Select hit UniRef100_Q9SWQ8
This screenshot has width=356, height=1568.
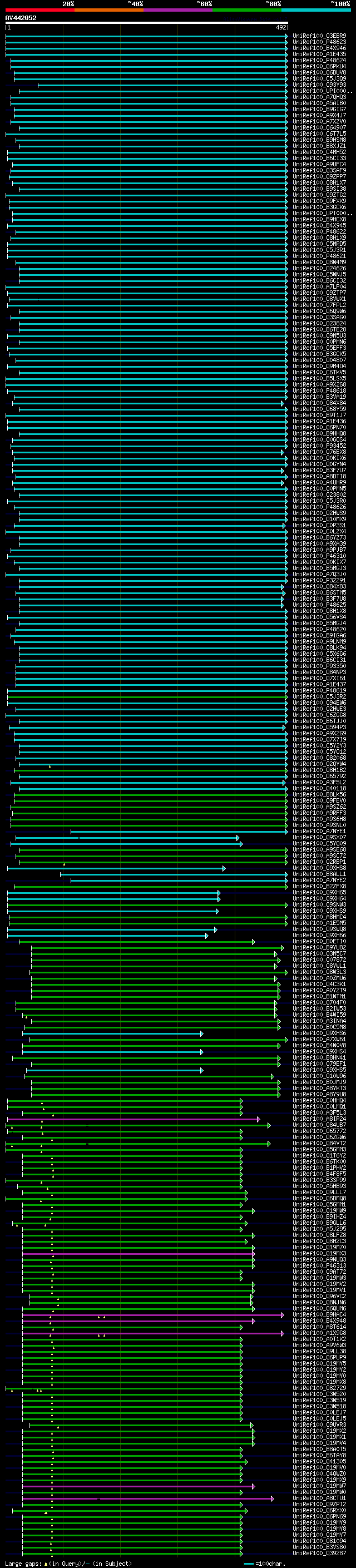click(x=319, y=930)
